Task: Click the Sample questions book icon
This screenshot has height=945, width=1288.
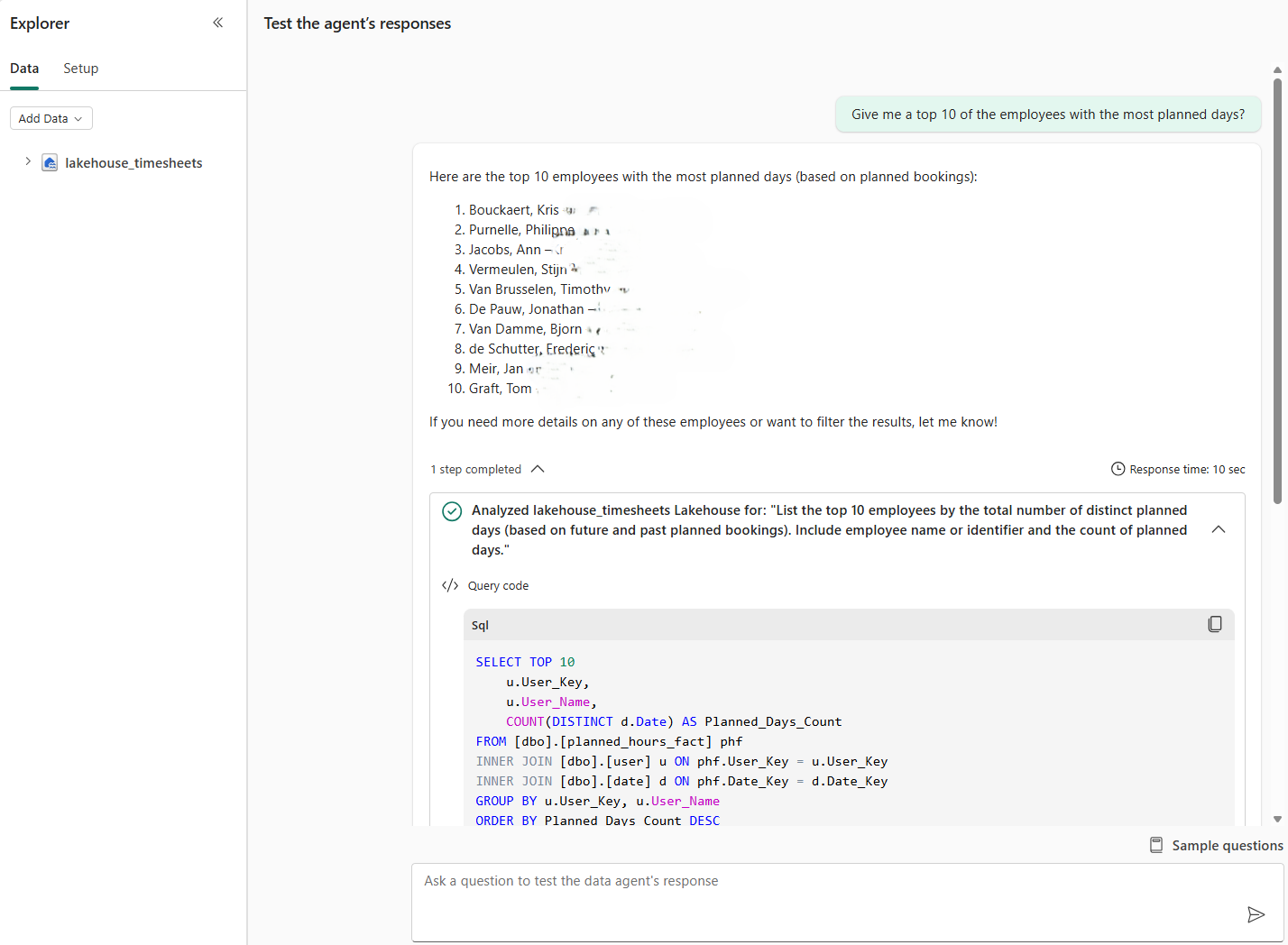Action: [1156, 845]
